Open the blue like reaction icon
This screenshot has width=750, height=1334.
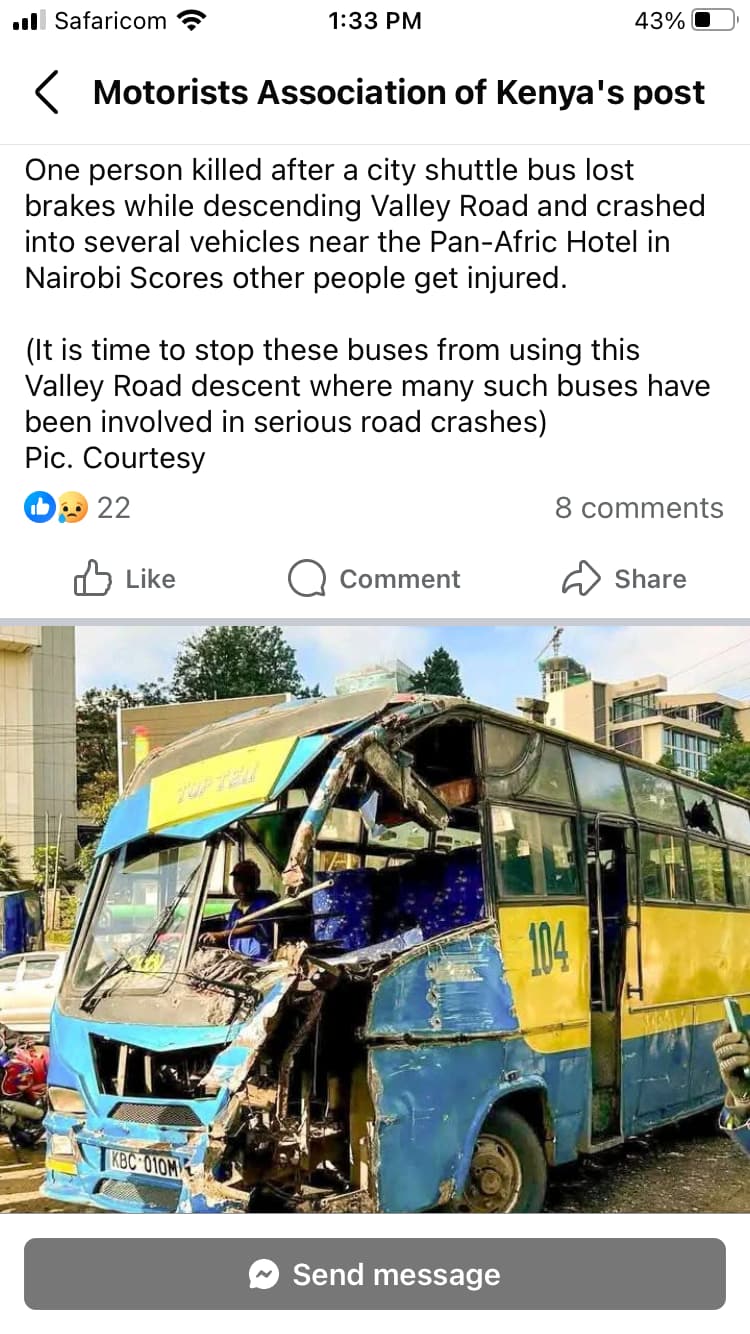point(39,508)
